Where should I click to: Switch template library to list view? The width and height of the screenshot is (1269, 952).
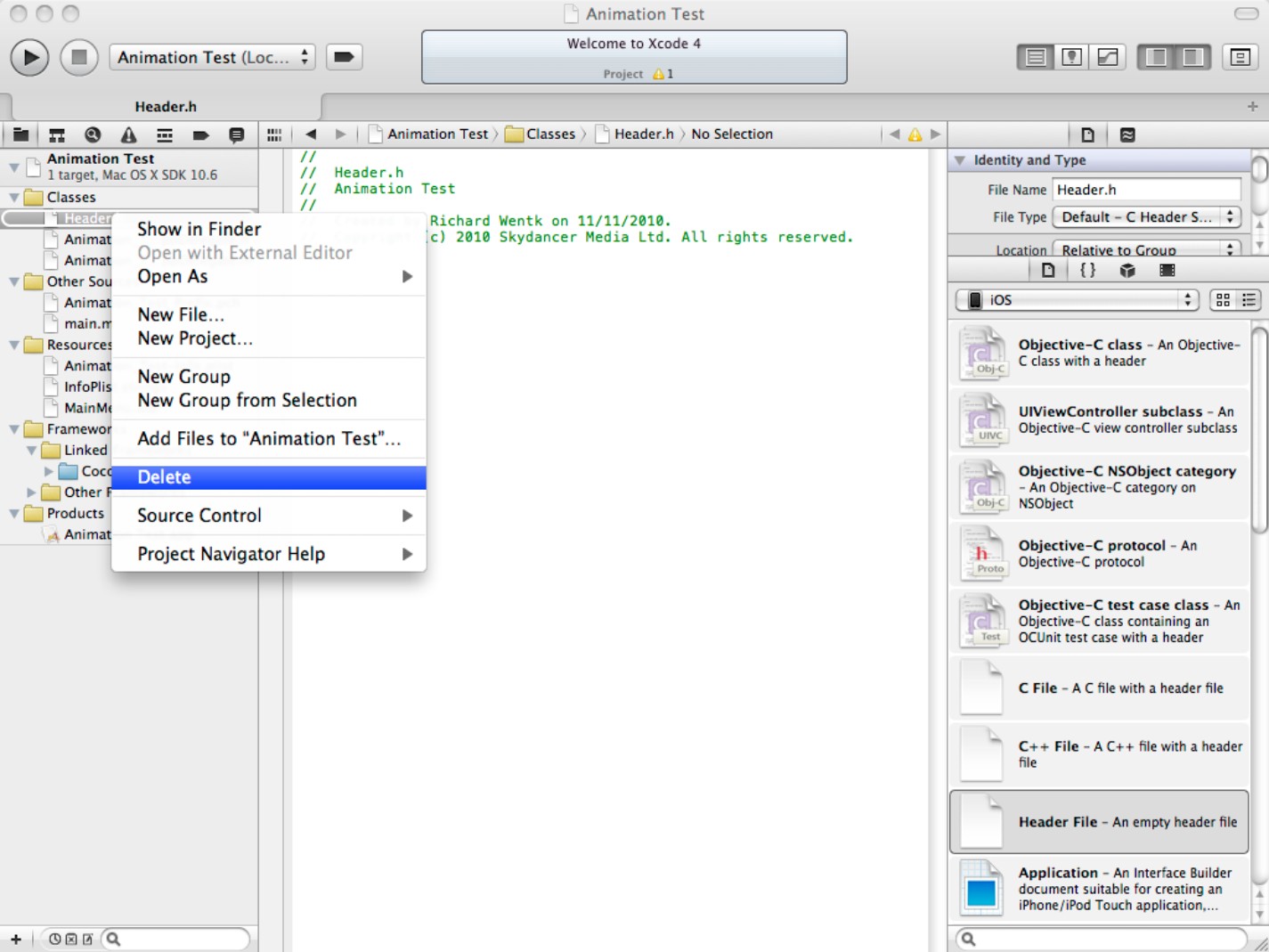1249,300
